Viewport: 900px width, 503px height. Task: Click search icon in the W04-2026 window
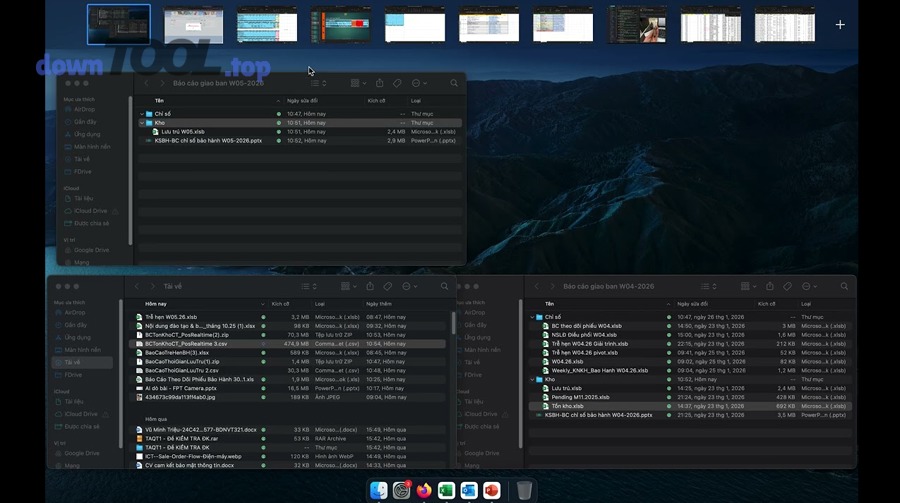[x=844, y=286]
